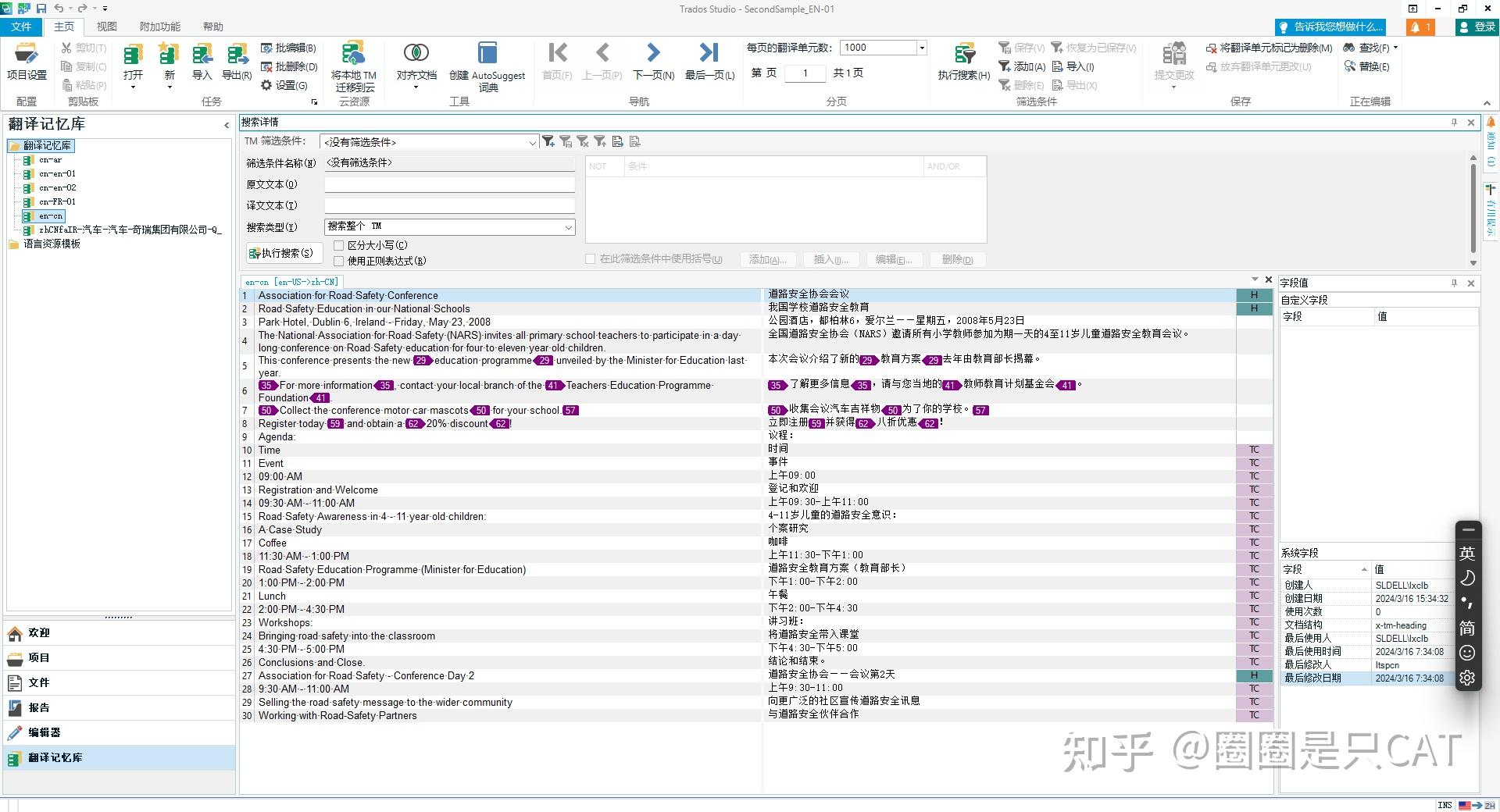Enable 使用正则表达式(R) checkbox
Screen dimensions: 1500x812
click(x=339, y=261)
